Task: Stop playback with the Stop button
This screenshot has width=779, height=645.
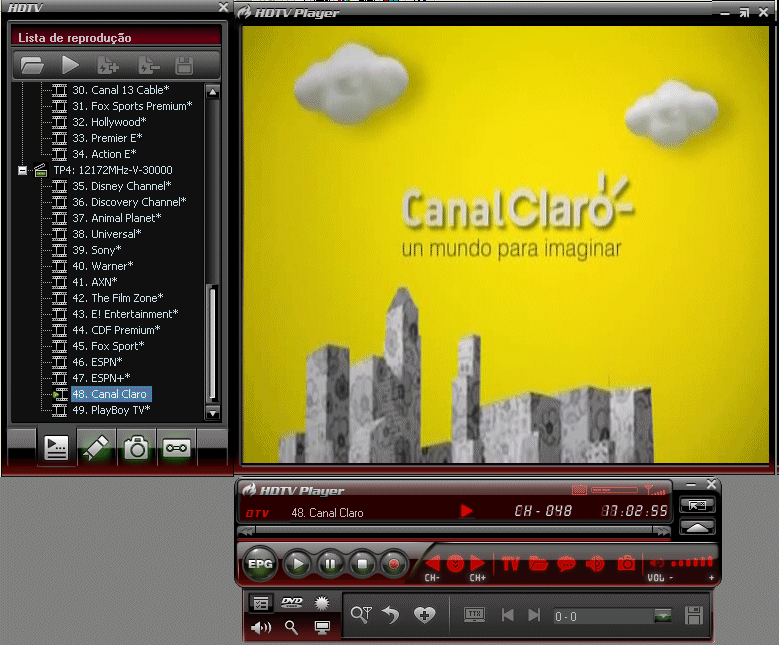Action: tap(362, 564)
